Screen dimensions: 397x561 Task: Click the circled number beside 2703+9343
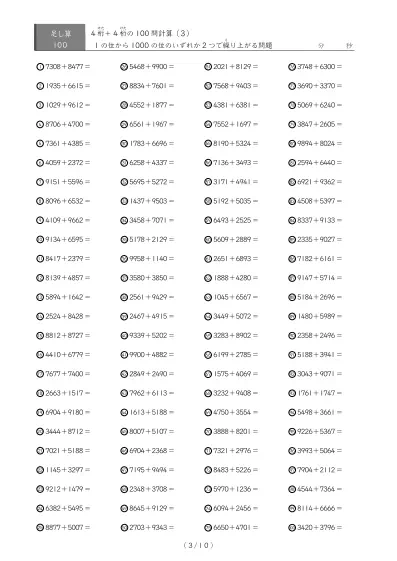point(124,527)
